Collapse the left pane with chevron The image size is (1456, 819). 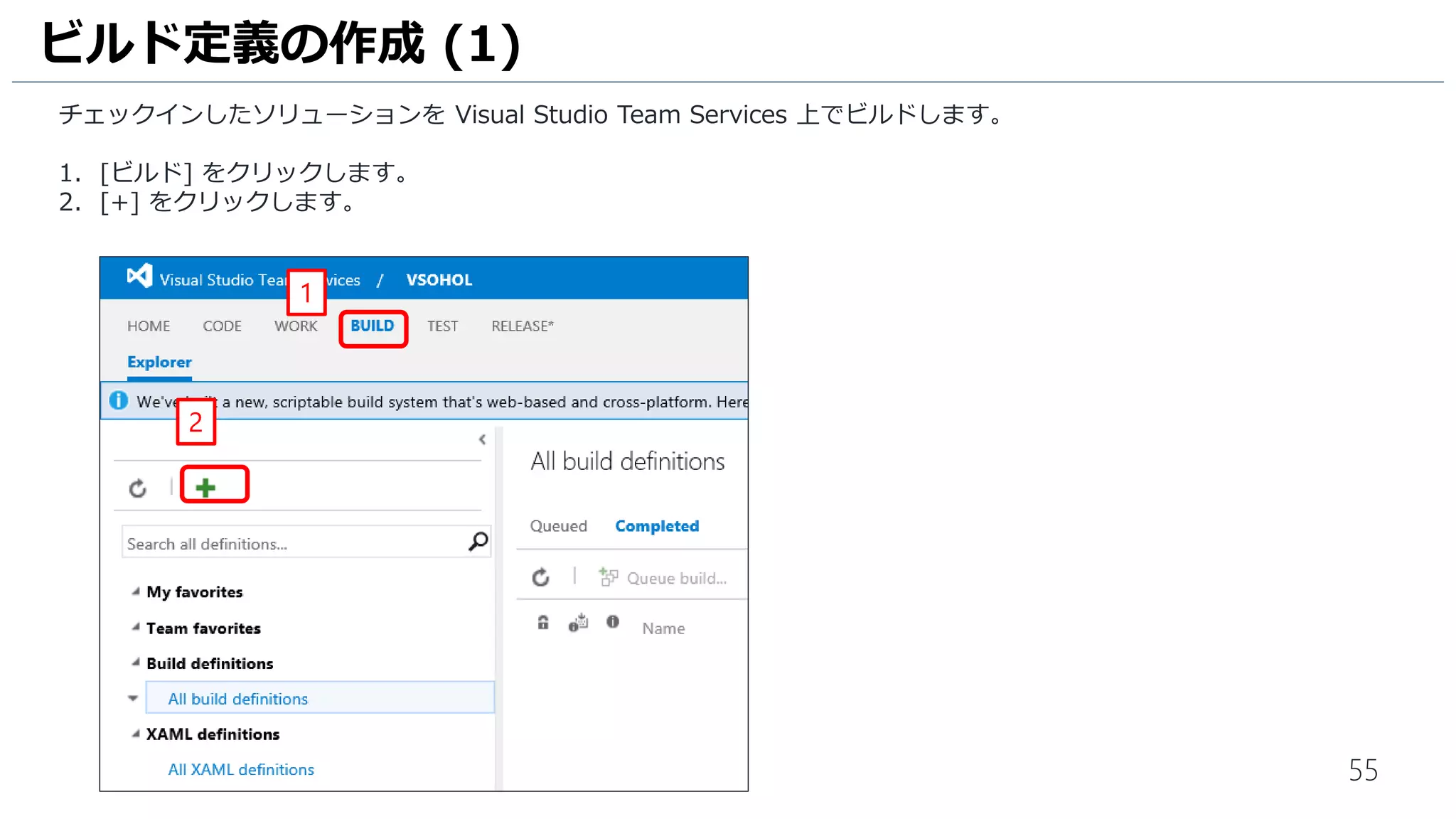(x=483, y=439)
